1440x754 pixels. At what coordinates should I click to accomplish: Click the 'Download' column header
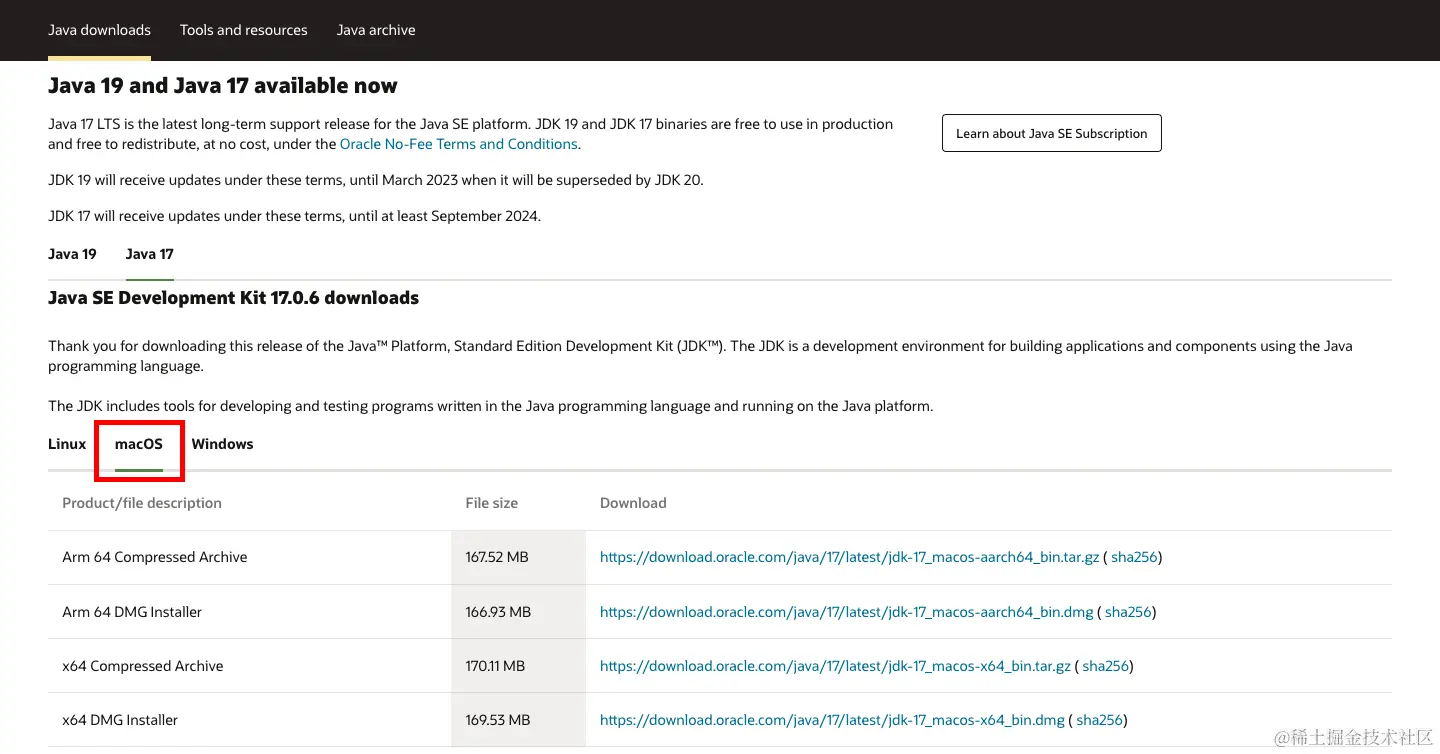point(633,503)
